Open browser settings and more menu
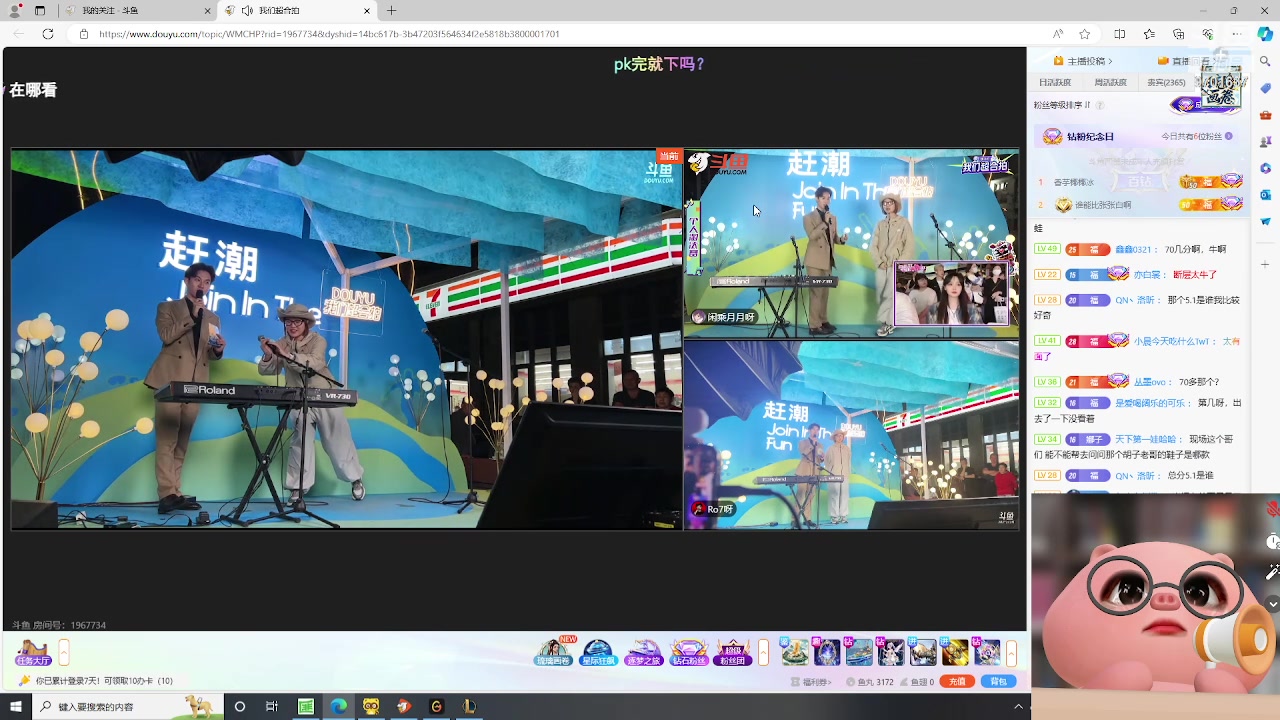The image size is (1280, 720). 1237,34
